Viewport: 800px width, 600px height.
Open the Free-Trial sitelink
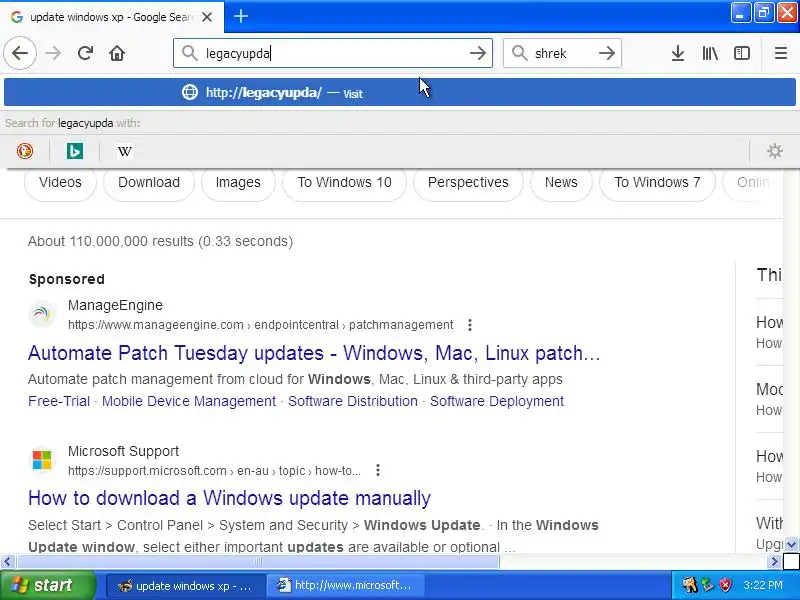[59, 401]
